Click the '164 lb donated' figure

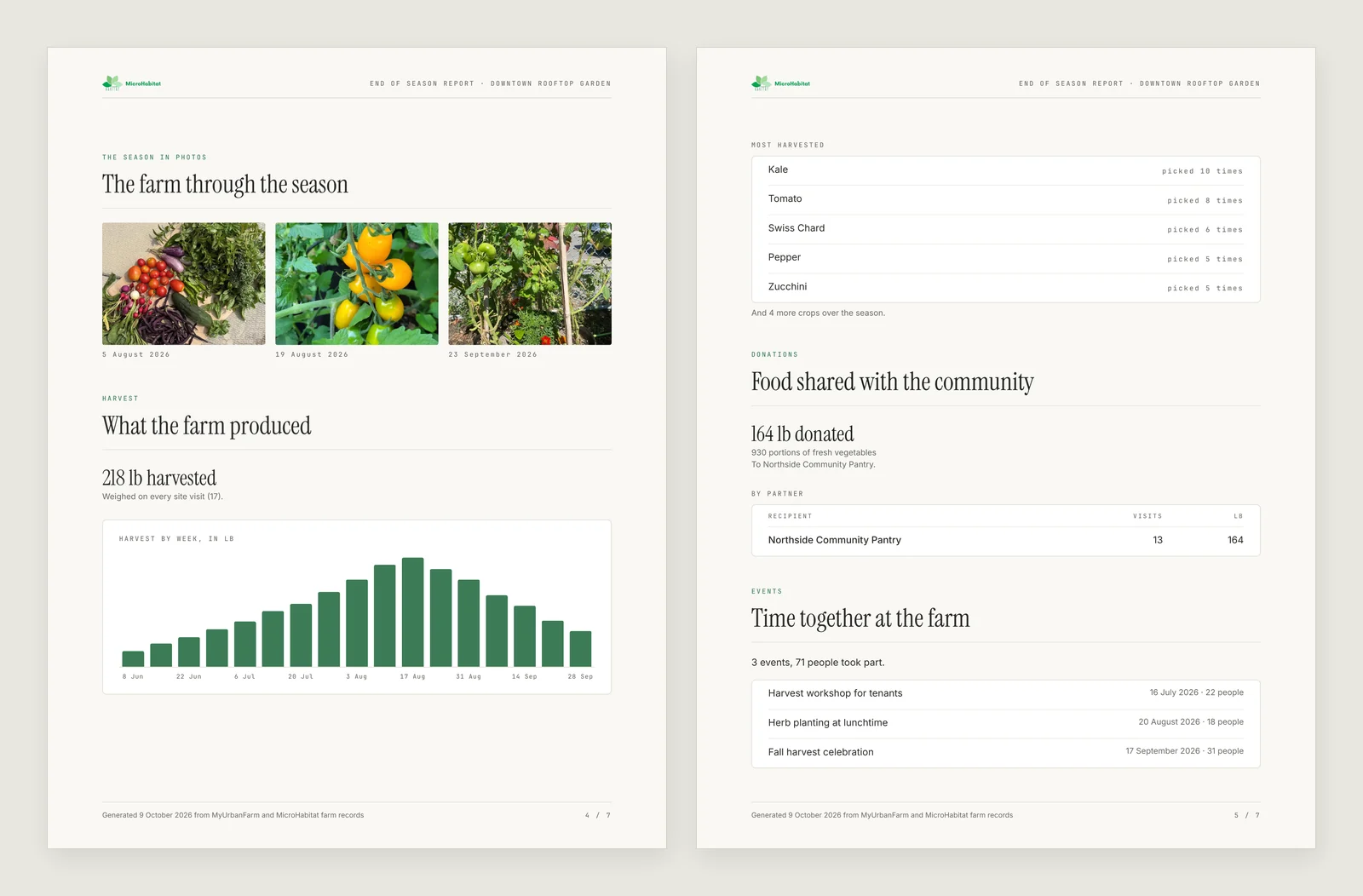[x=802, y=434]
